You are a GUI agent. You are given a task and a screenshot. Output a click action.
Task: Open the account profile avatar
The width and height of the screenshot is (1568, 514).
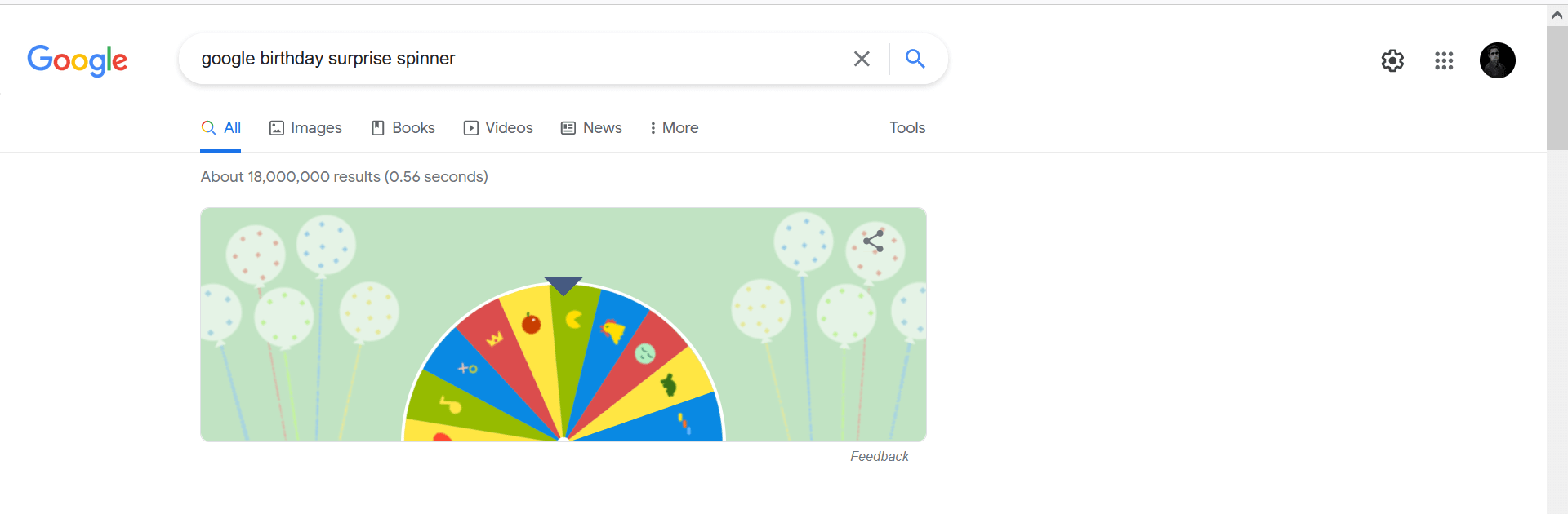tap(1498, 60)
